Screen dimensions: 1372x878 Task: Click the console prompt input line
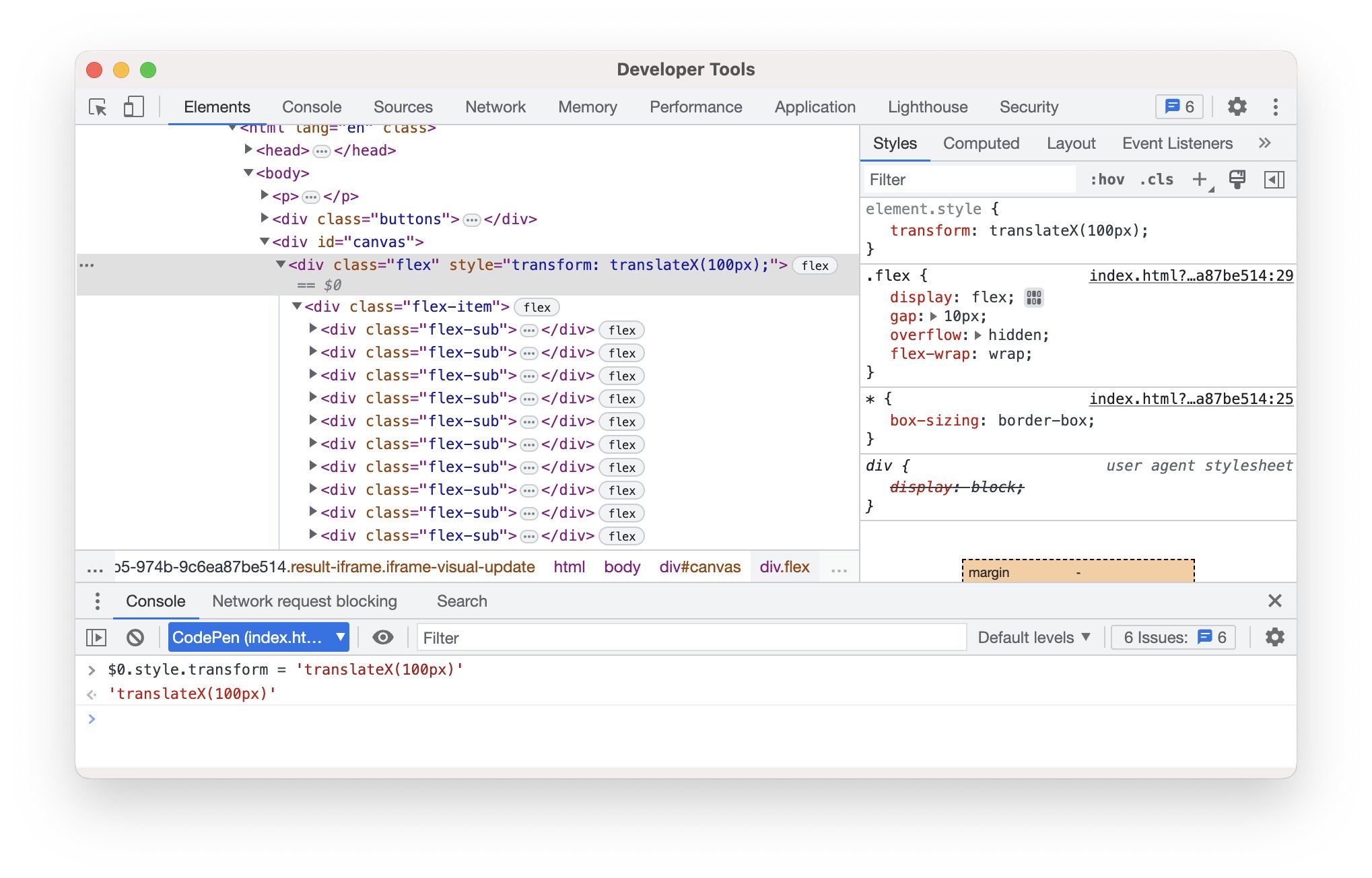click(x=693, y=719)
